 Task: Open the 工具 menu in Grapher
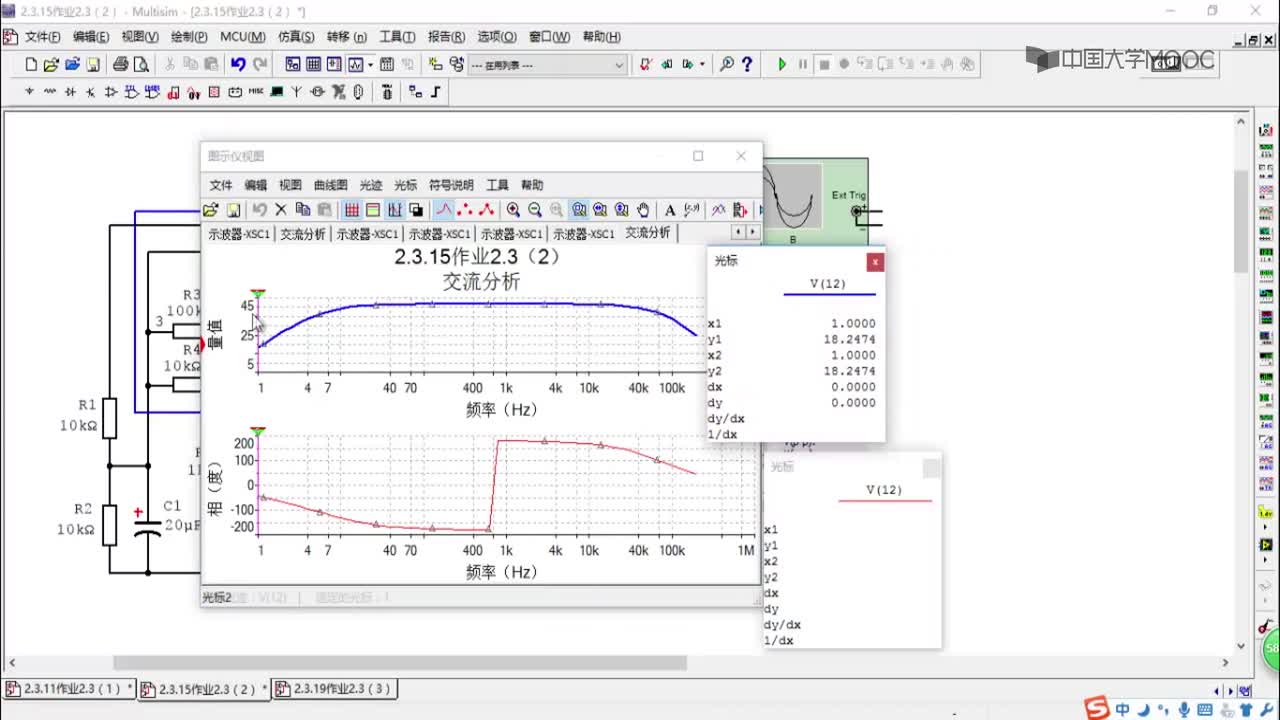(x=497, y=185)
